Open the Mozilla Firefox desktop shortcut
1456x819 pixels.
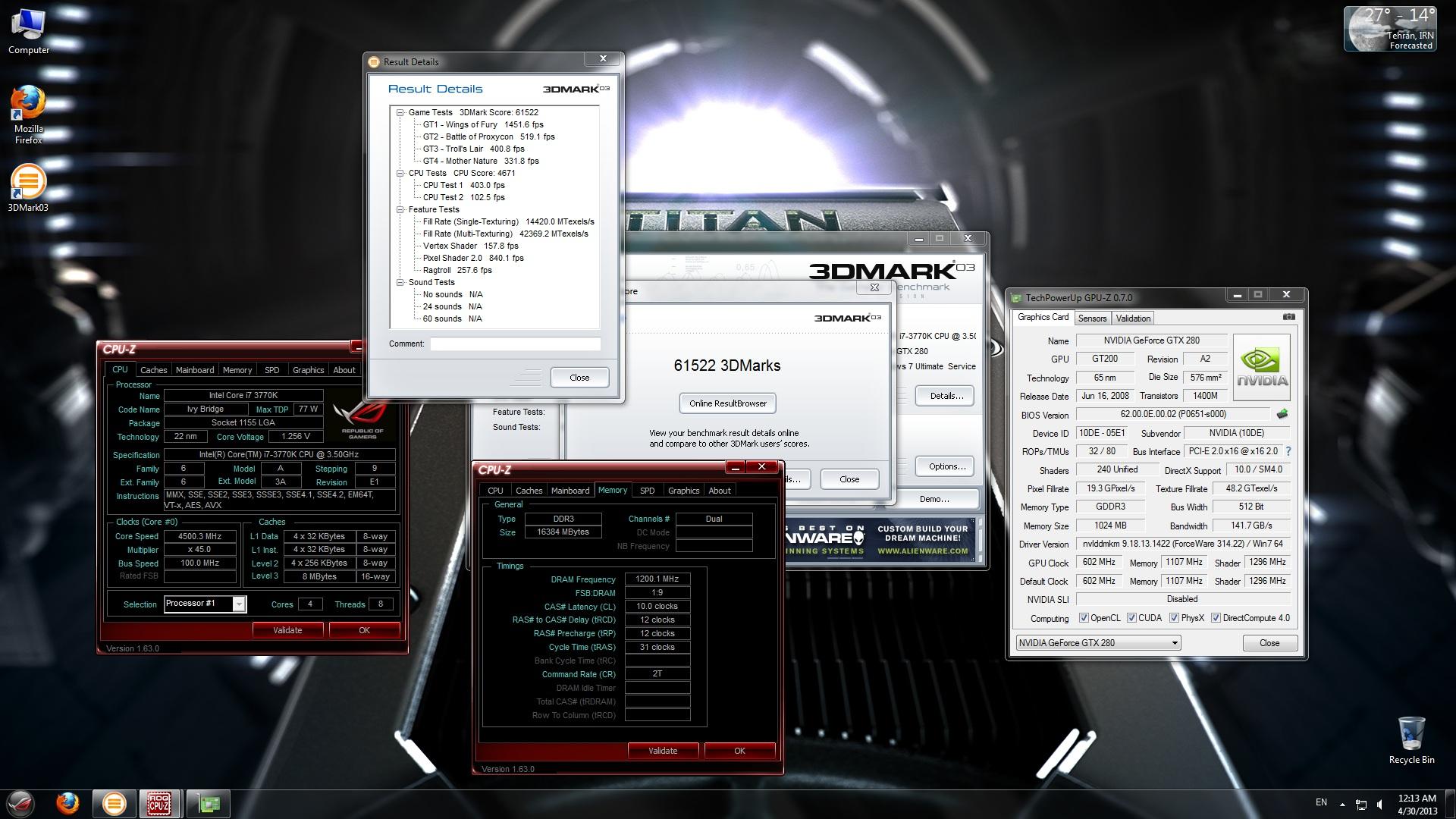click(29, 115)
